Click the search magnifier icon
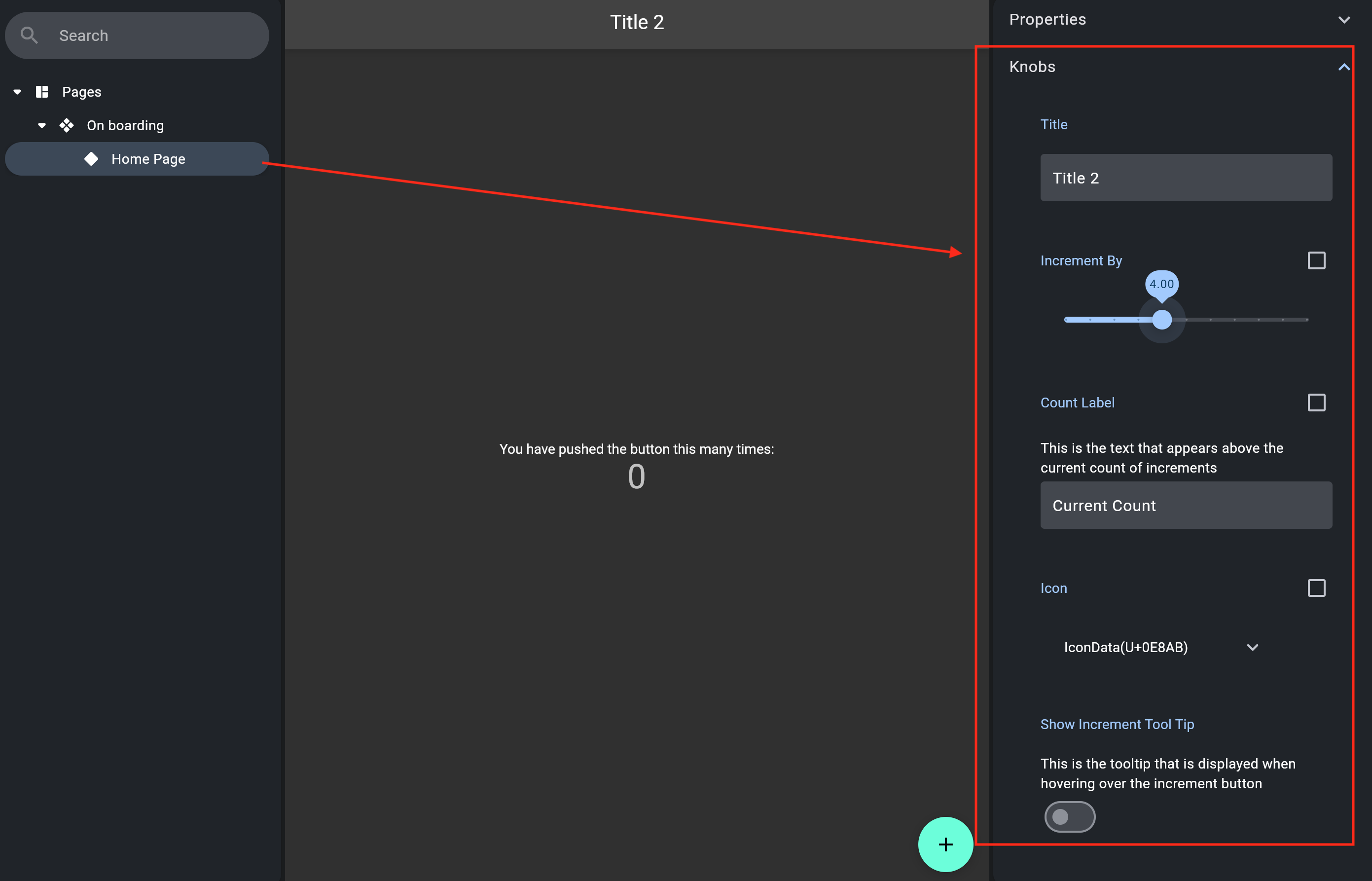Screen dimensions: 1372x881 click(29, 36)
